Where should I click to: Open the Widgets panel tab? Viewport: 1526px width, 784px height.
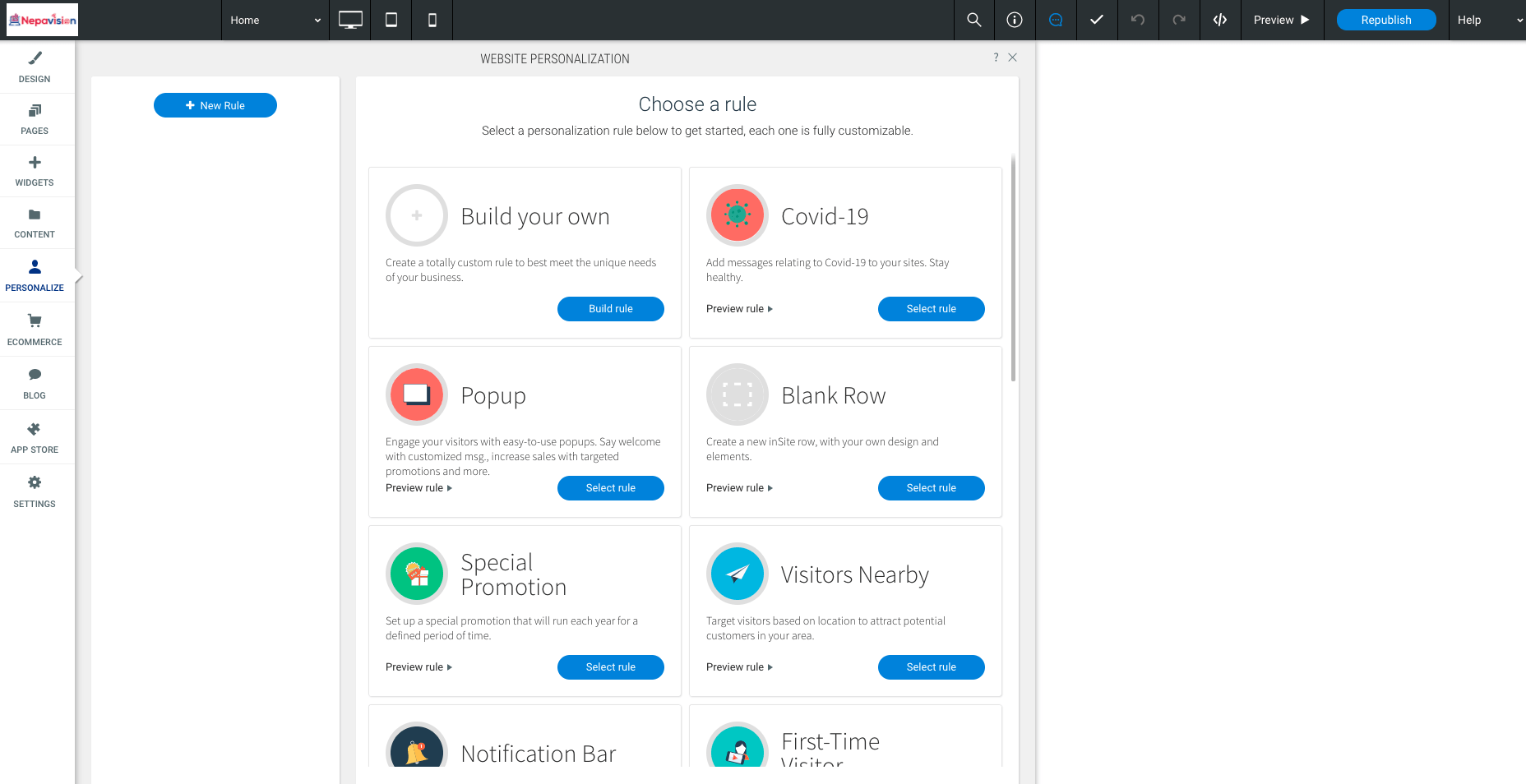click(x=35, y=171)
